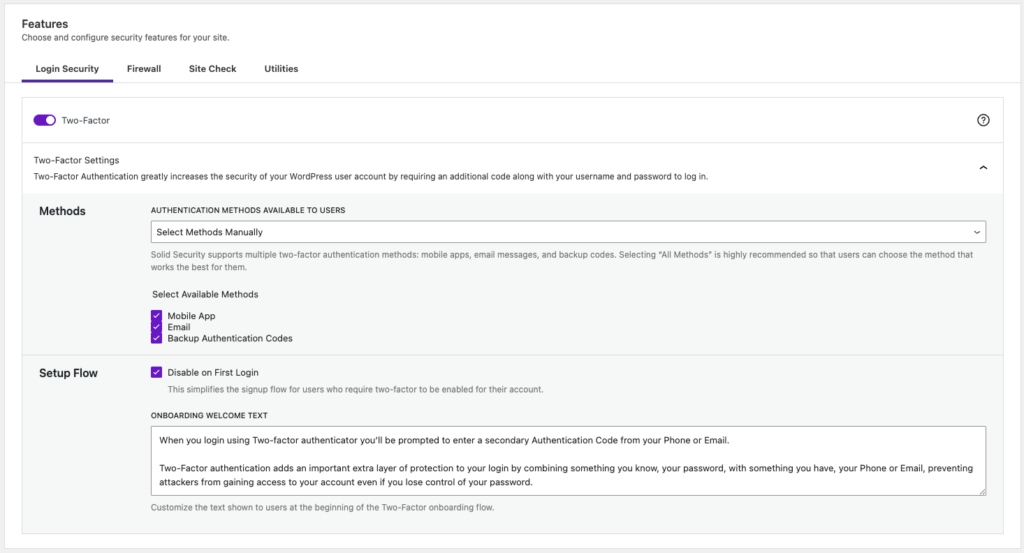Click the Authentication Methods Available to Users label
1024x553 pixels.
coord(248,210)
